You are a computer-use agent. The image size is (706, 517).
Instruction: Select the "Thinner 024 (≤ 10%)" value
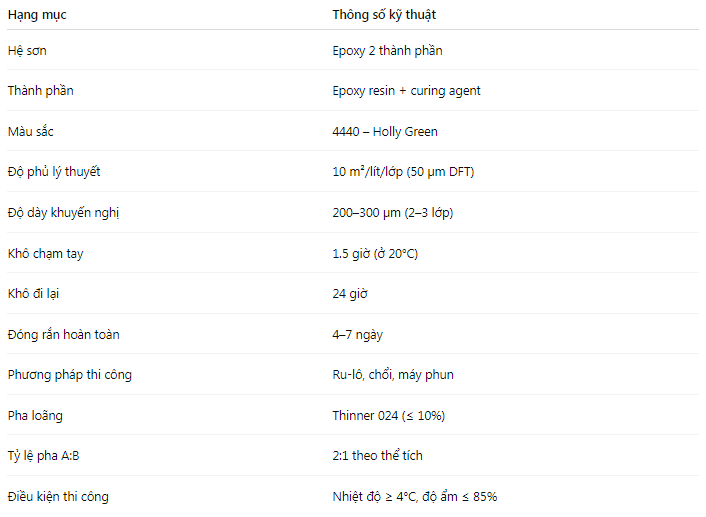389,415
